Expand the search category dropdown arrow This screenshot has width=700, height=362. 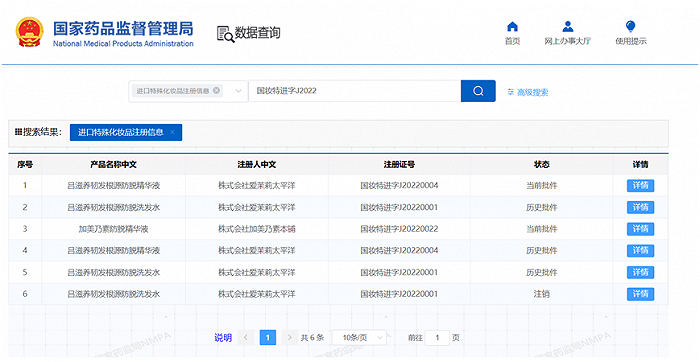pyautogui.click(x=239, y=91)
